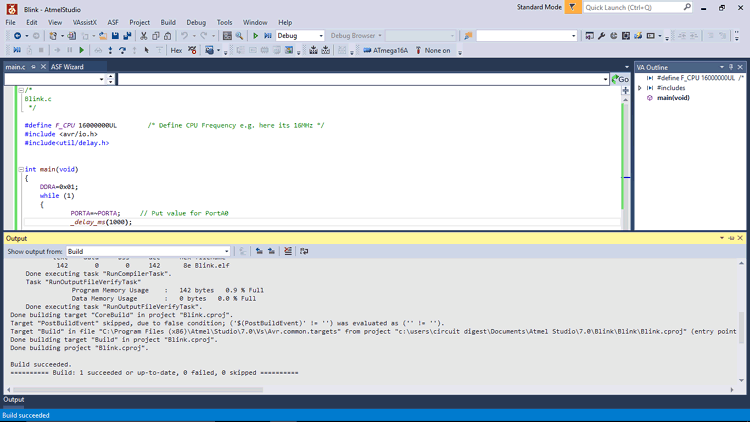Click the disable breakpoints icon next to Hex
750x422 pixels.
pos(192,50)
